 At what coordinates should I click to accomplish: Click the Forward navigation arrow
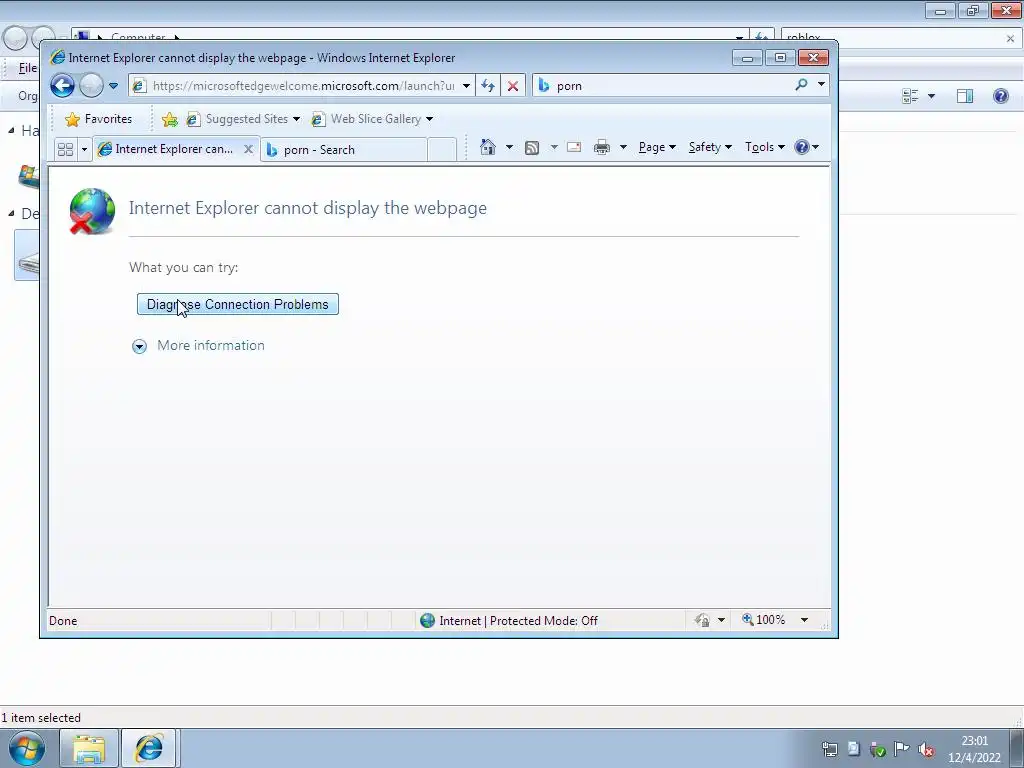(x=91, y=86)
